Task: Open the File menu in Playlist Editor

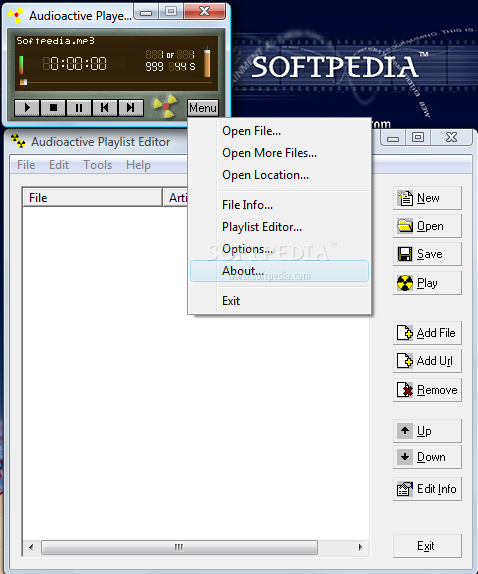Action: click(26, 165)
